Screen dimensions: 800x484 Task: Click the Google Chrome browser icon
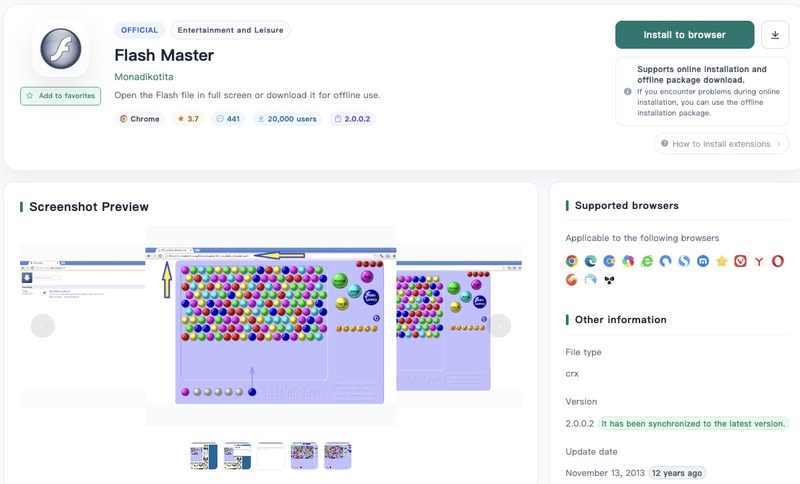(x=572, y=261)
